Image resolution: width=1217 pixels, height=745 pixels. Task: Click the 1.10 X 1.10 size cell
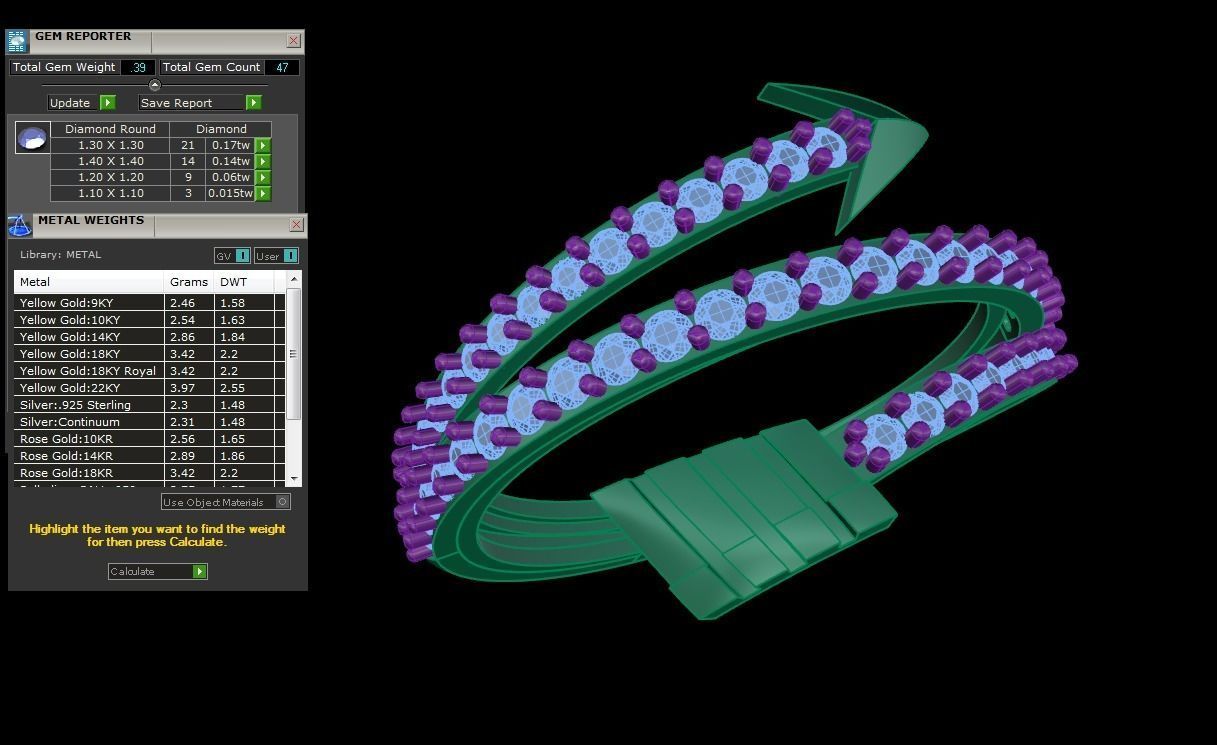pos(110,193)
